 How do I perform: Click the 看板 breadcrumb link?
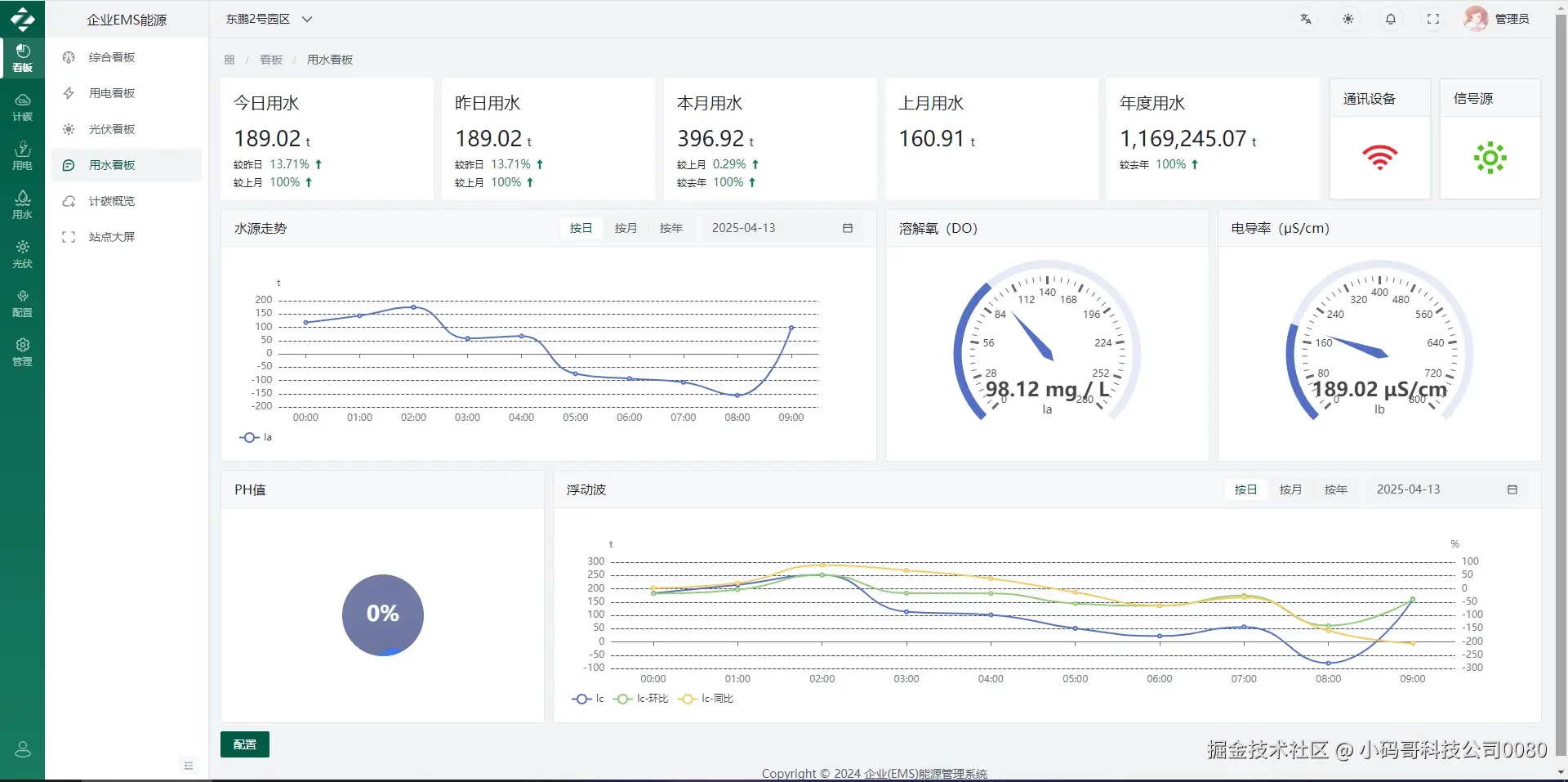[x=271, y=60]
